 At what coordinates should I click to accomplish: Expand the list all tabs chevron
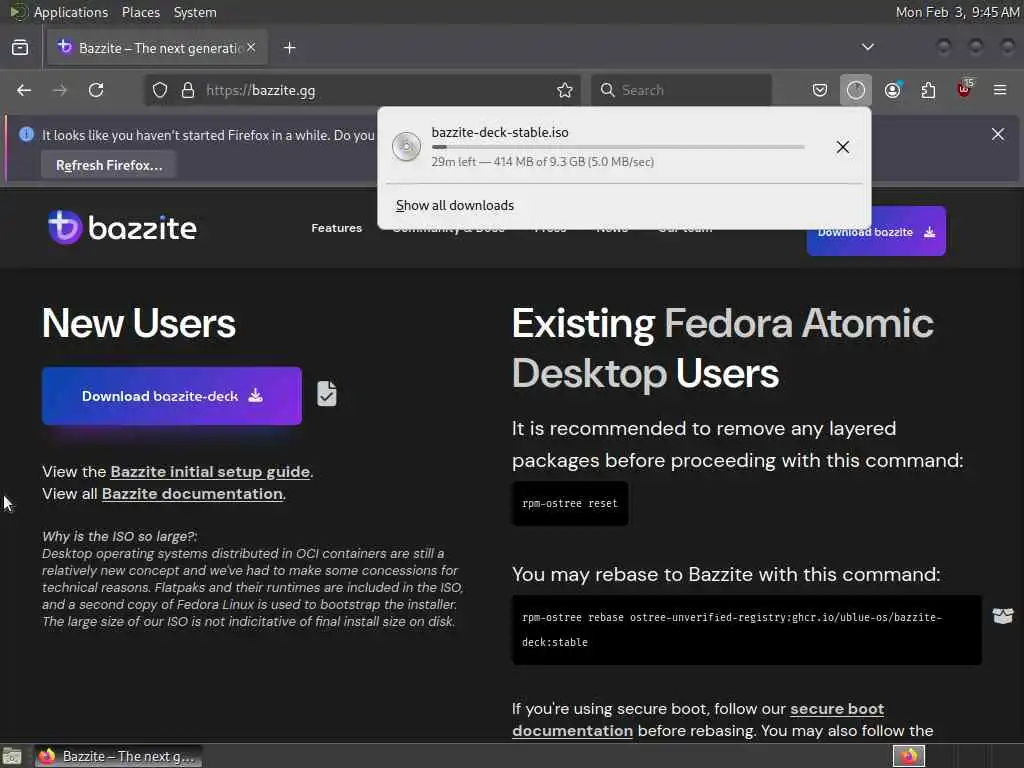click(867, 47)
